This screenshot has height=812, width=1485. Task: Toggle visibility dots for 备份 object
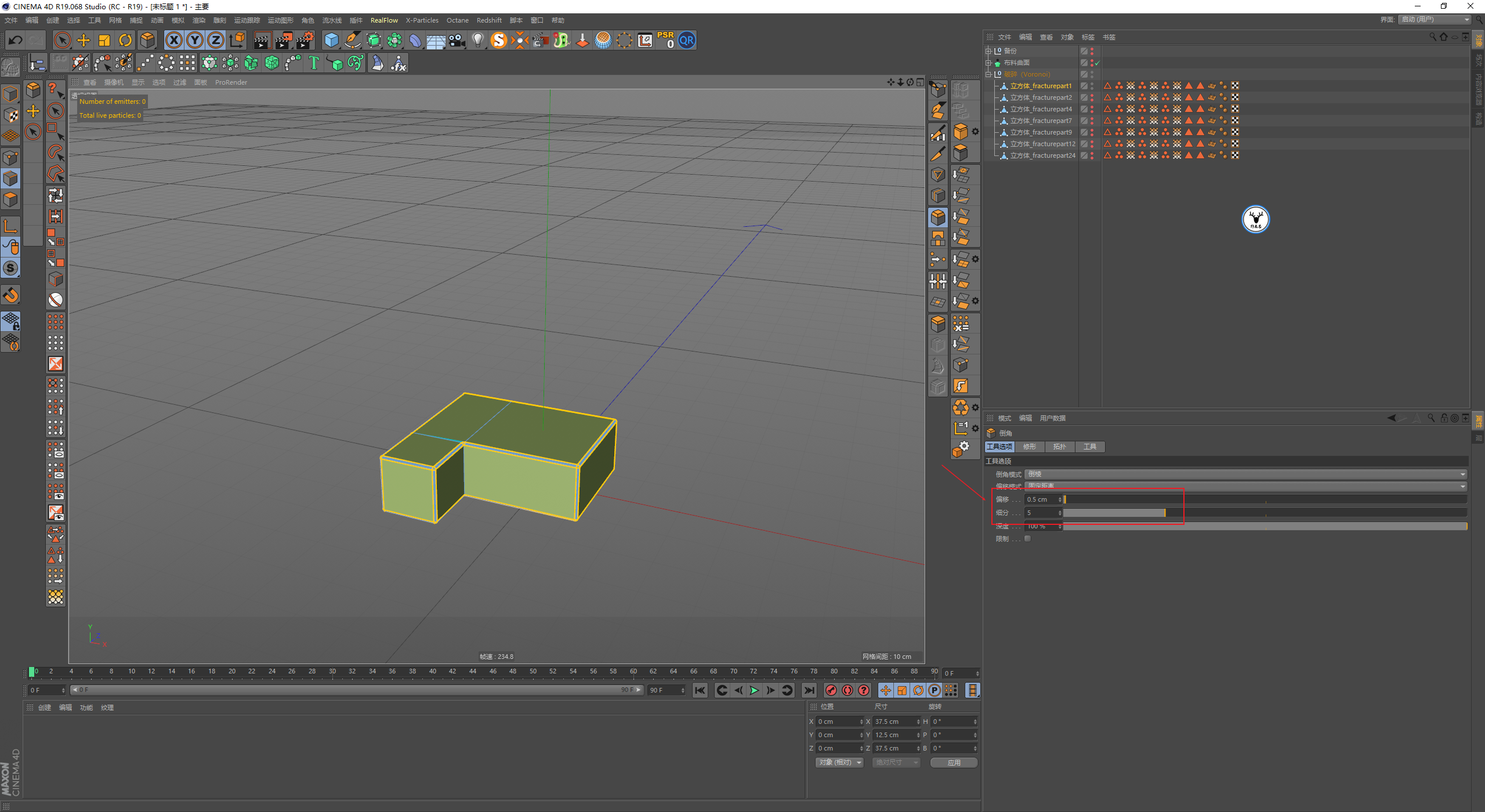click(1092, 51)
